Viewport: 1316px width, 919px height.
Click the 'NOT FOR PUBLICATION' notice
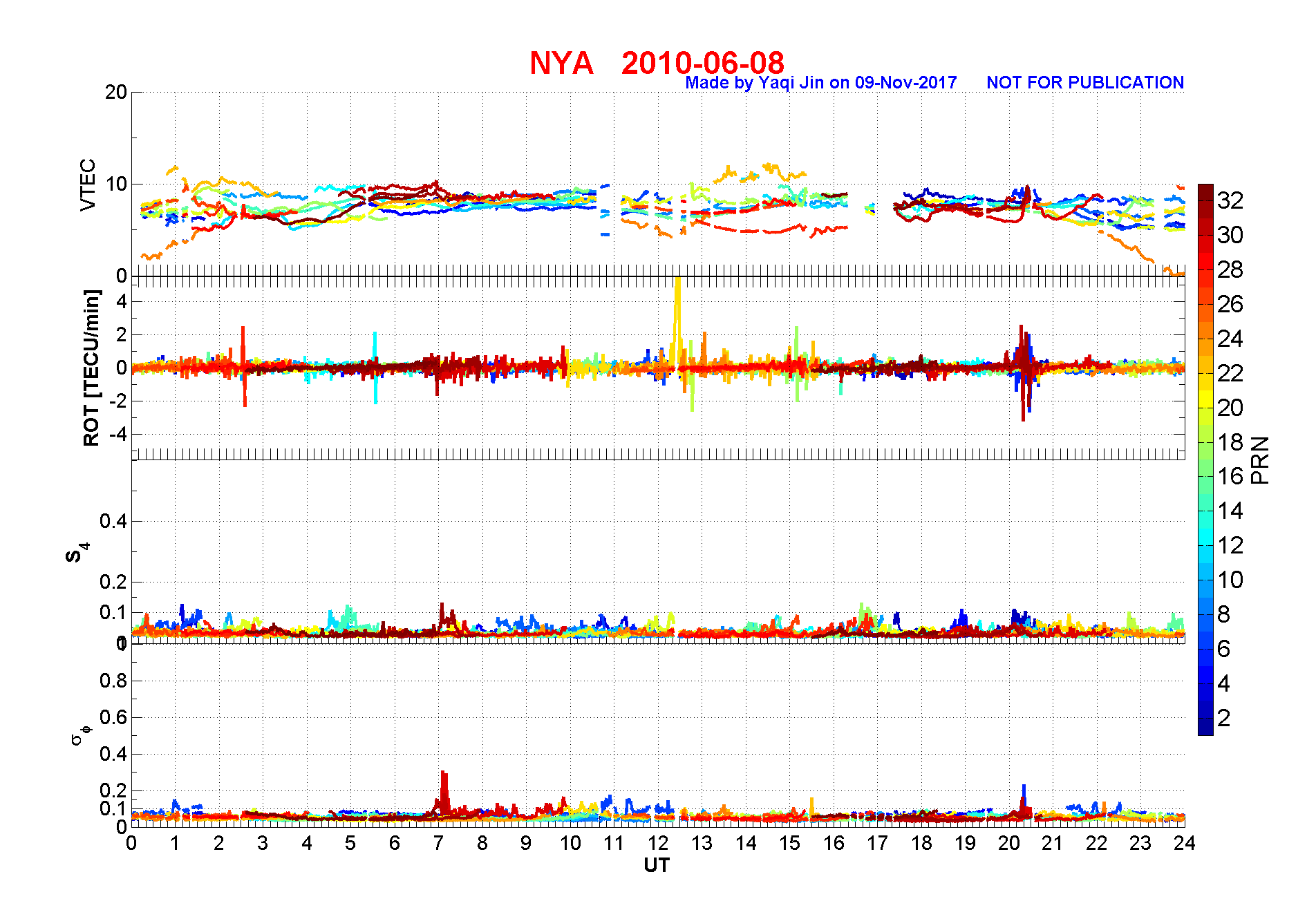pyautogui.click(x=1085, y=83)
